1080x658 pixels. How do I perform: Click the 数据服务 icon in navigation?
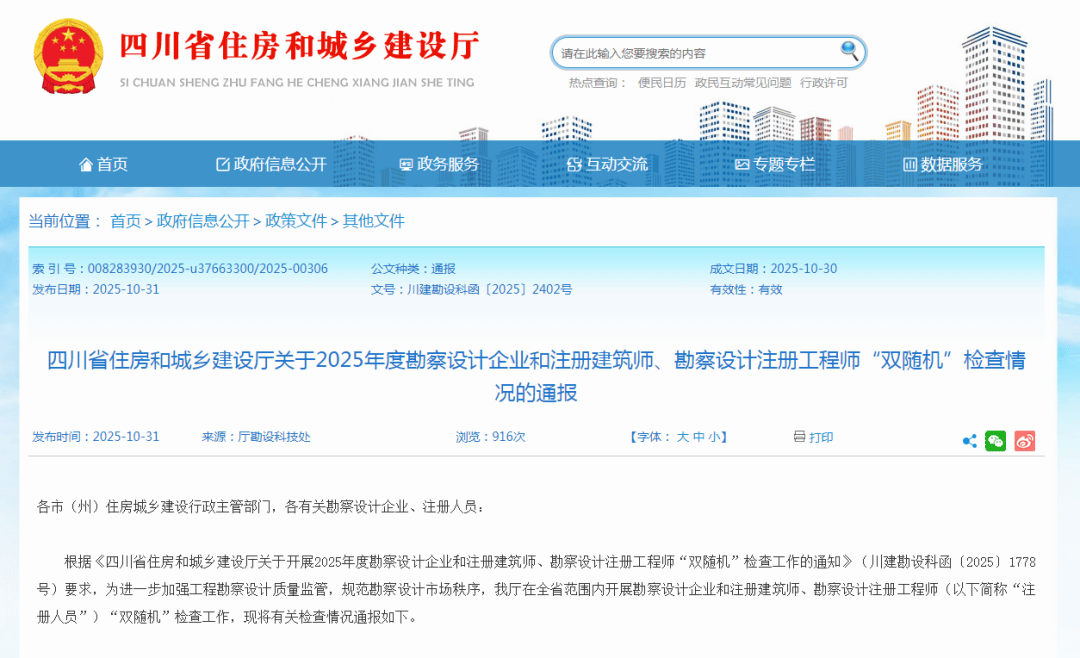[x=908, y=164]
